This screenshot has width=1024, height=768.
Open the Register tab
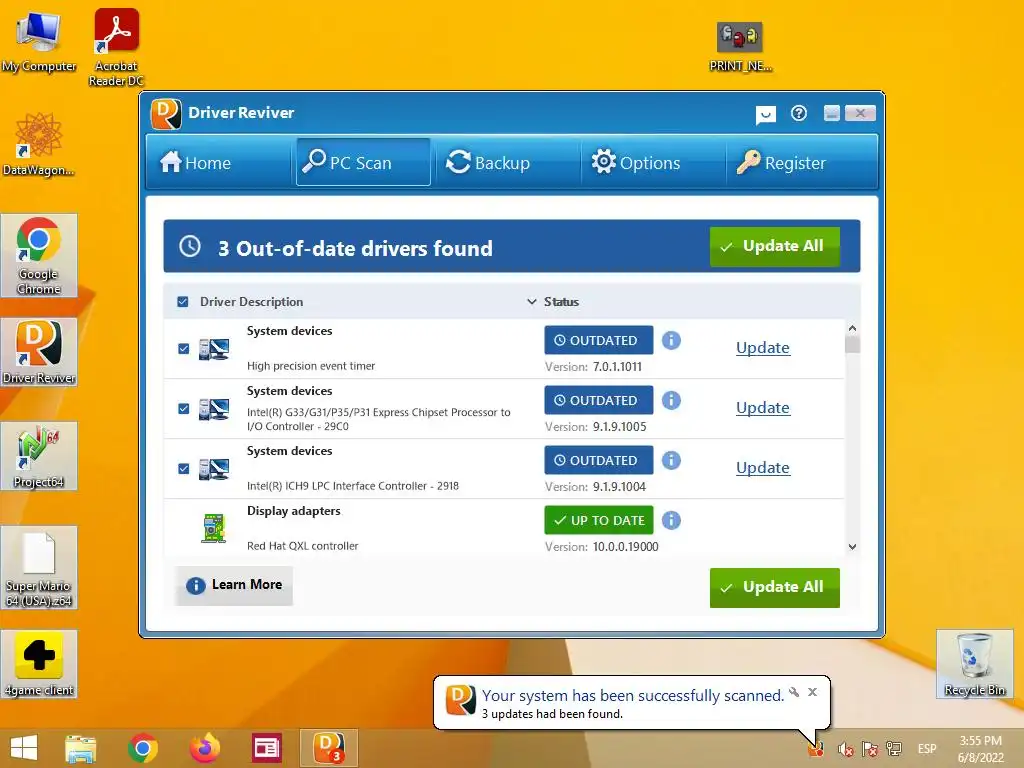(781, 162)
